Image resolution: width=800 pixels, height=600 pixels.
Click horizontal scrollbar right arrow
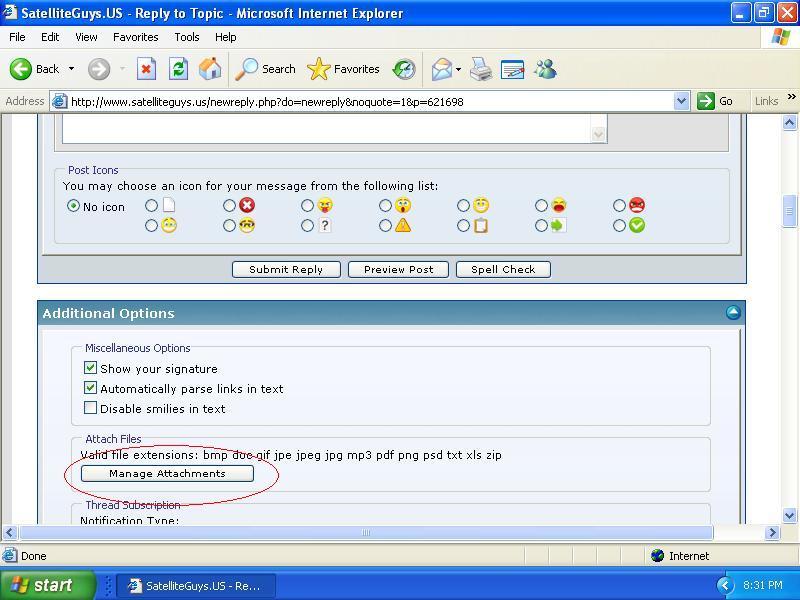click(x=772, y=533)
